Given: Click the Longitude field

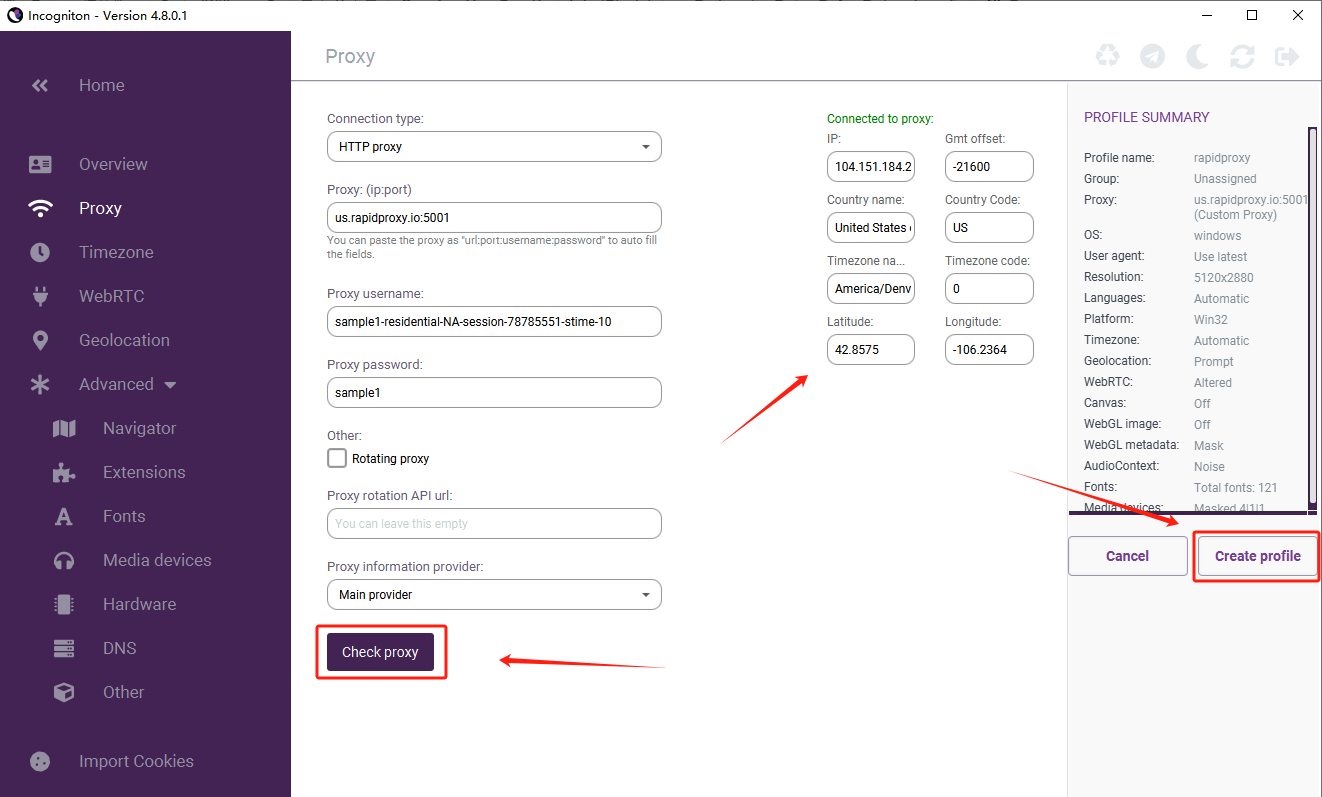Looking at the screenshot, I should [989, 349].
